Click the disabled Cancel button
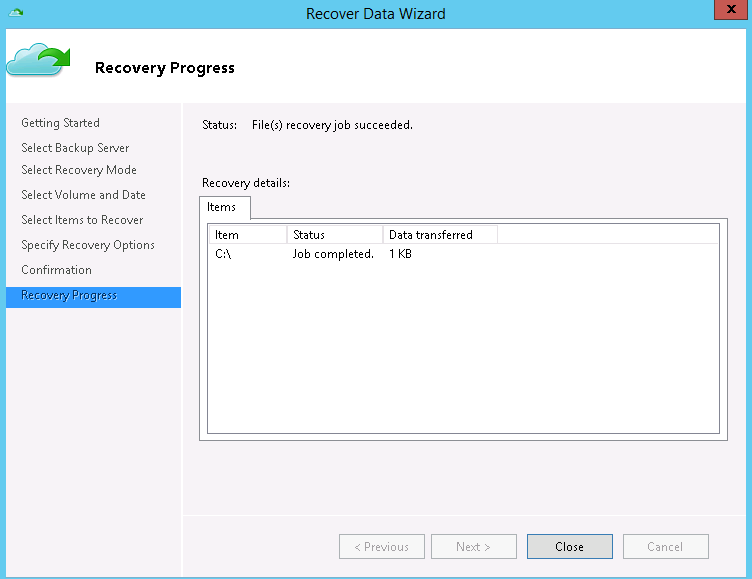 (665, 546)
